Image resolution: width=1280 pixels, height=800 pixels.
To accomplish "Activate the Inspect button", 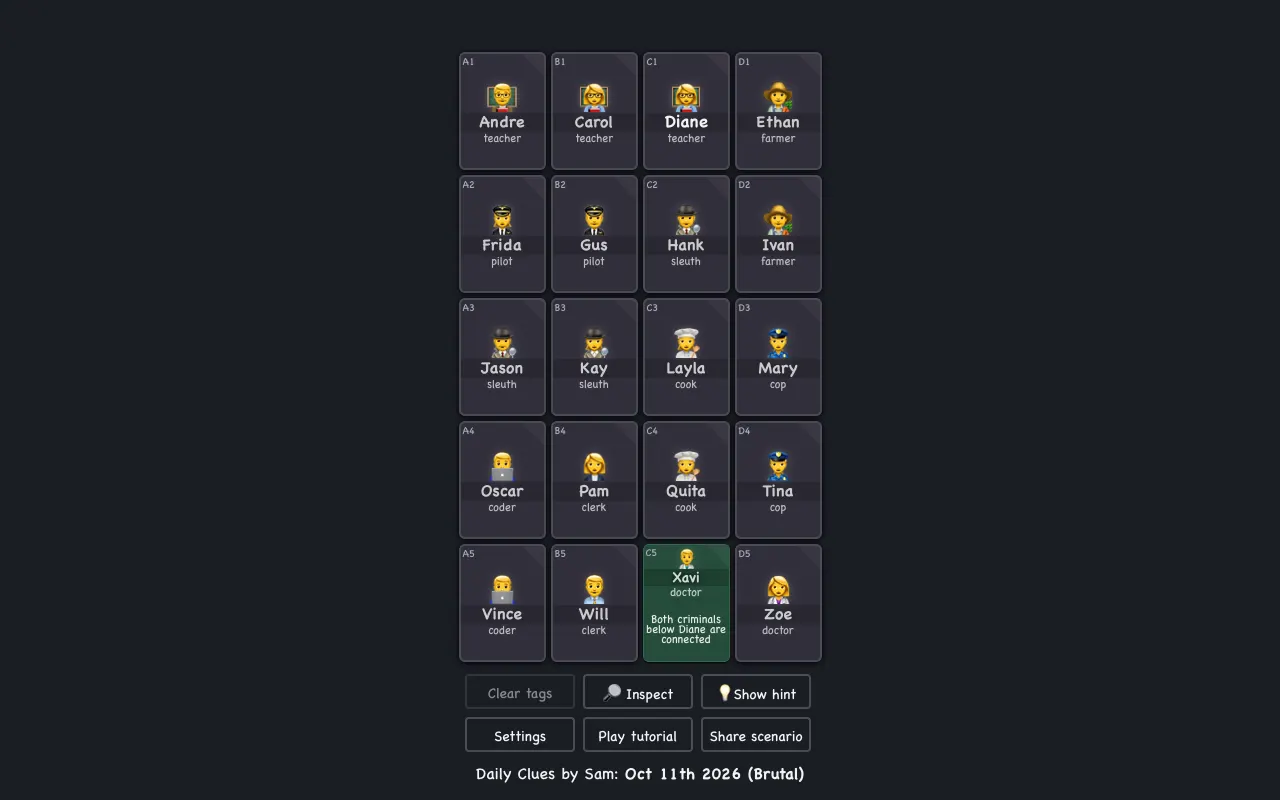I will click(x=638, y=692).
